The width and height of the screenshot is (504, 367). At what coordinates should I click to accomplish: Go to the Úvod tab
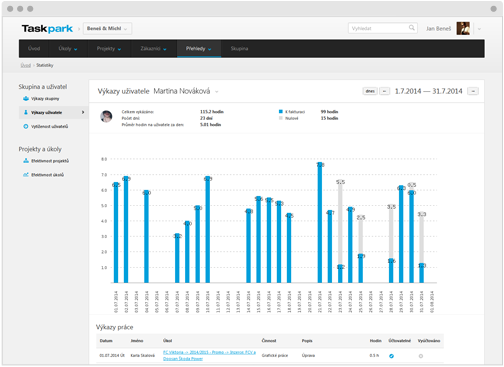coord(34,49)
